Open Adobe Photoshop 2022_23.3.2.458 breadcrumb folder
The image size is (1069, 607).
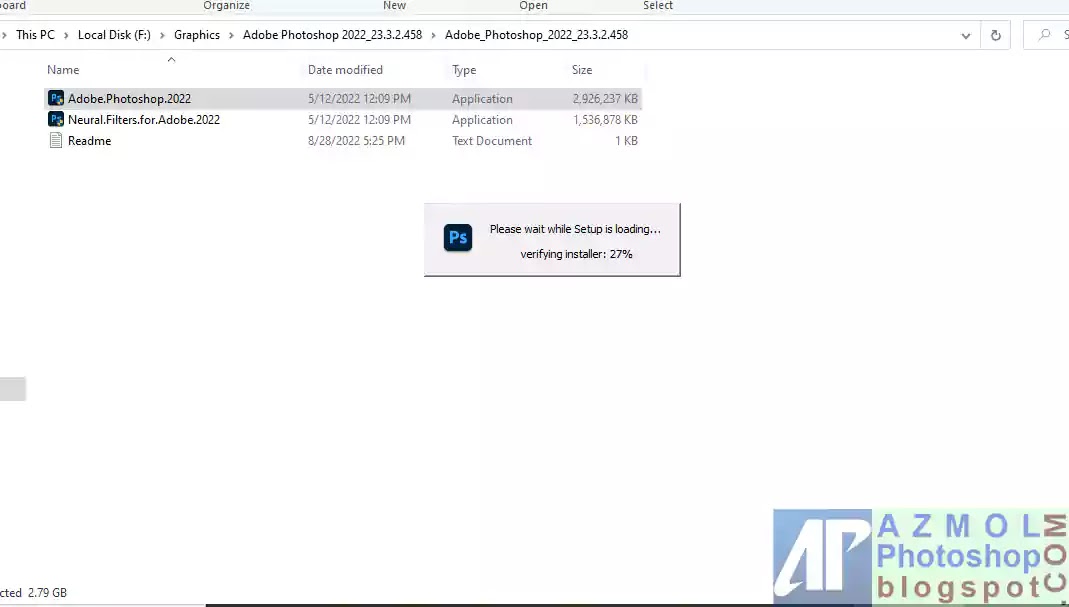333,35
